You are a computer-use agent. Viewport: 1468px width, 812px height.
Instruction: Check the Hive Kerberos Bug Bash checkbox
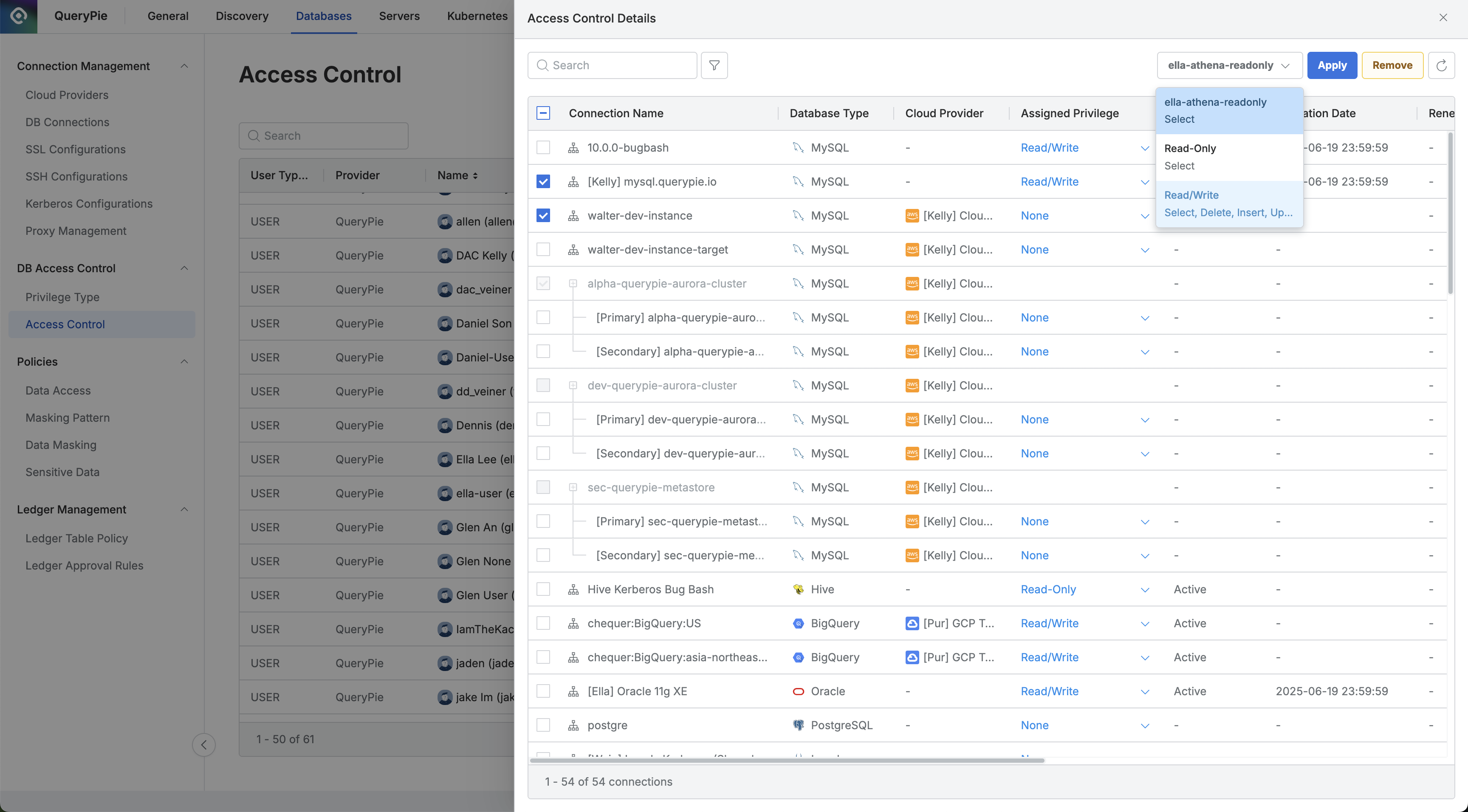pos(543,589)
